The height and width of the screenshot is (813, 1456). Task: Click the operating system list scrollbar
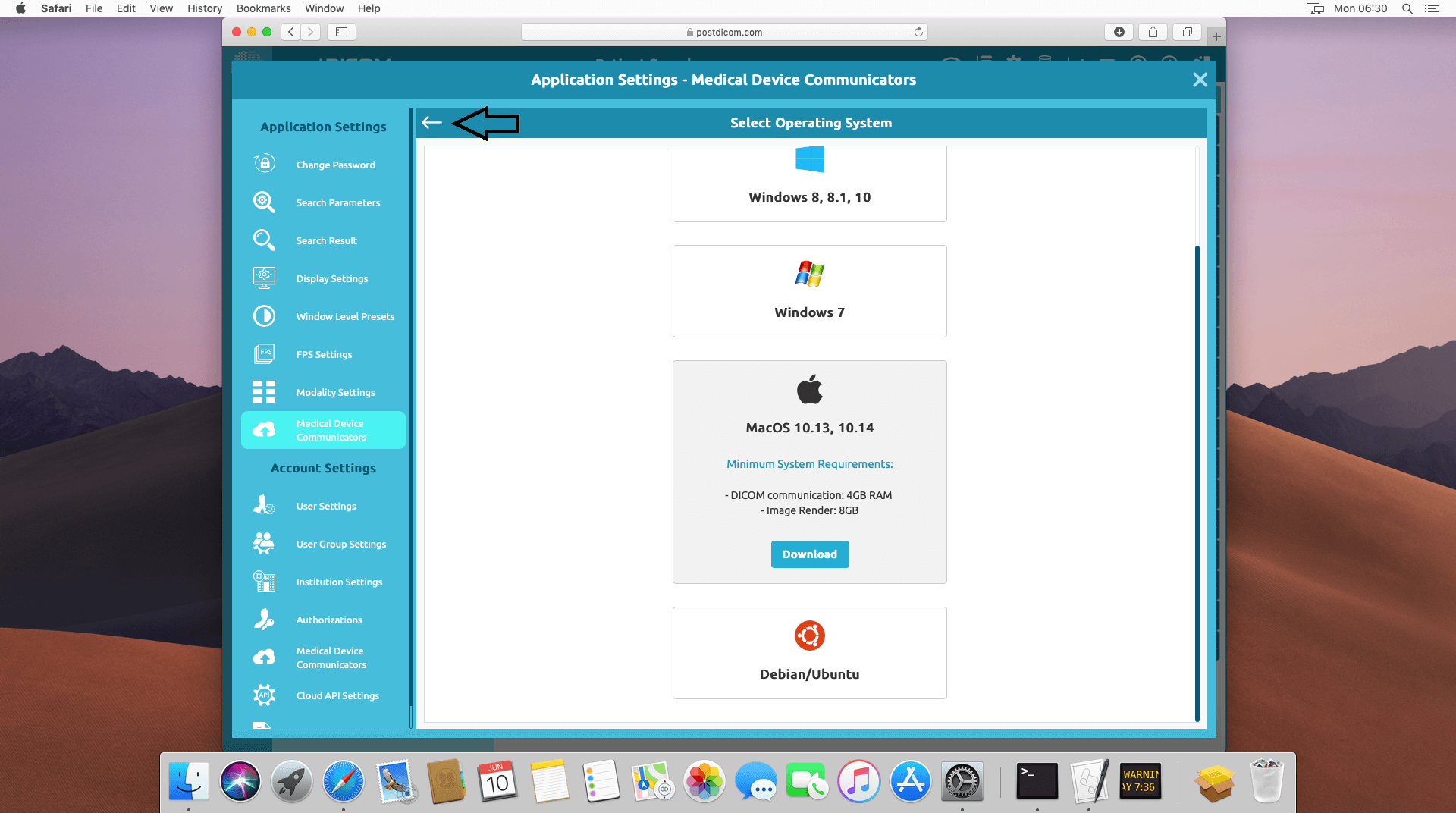click(x=1197, y=482)
